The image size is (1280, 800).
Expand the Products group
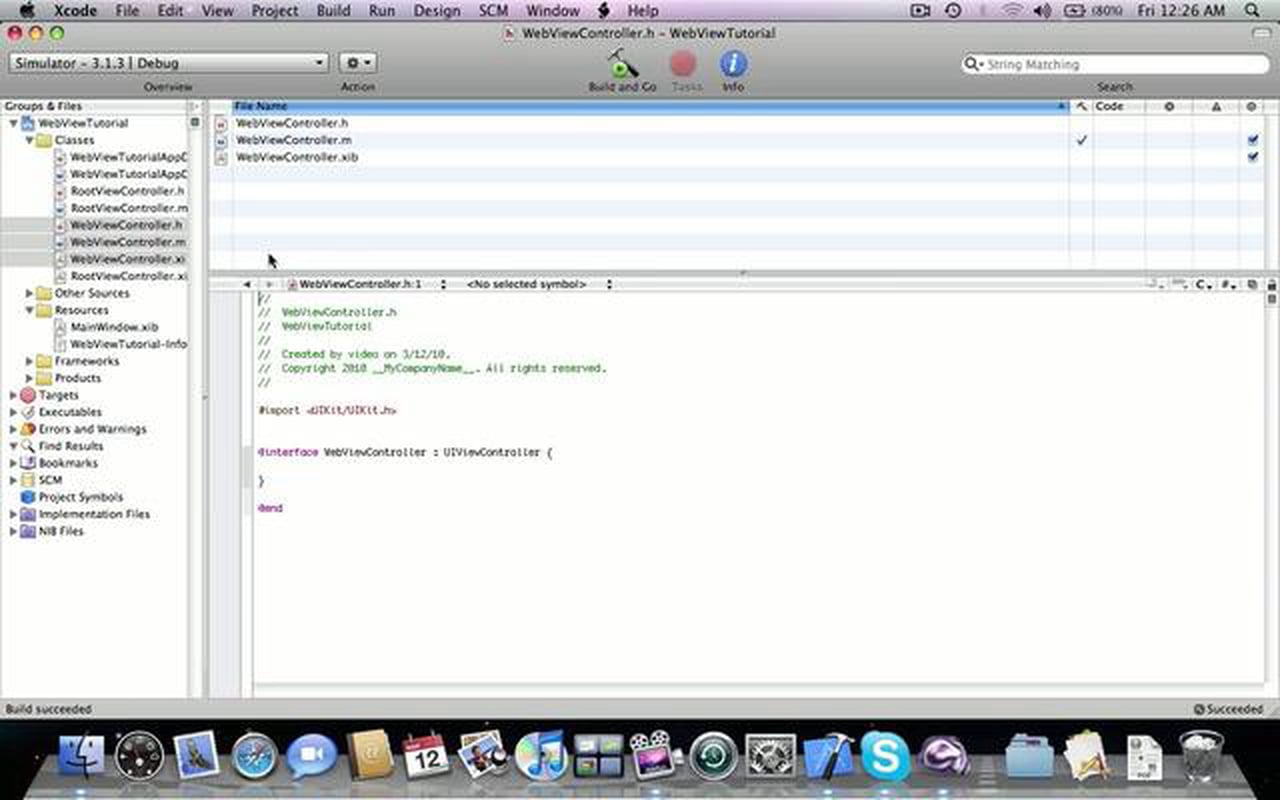click(30, 378)
